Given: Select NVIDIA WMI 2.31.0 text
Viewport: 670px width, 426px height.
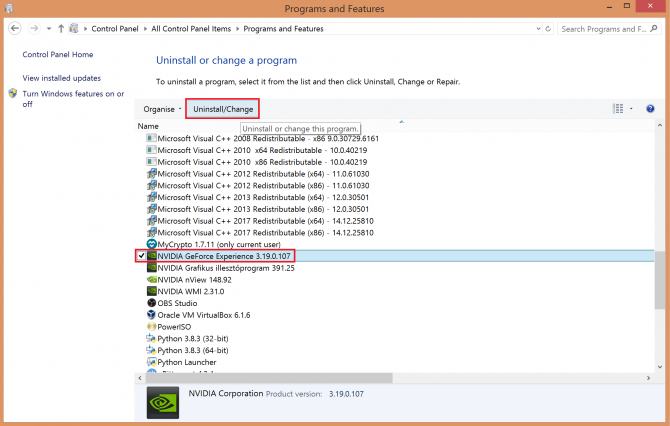Looking at the screenshot, I should (x=191, y=291).
